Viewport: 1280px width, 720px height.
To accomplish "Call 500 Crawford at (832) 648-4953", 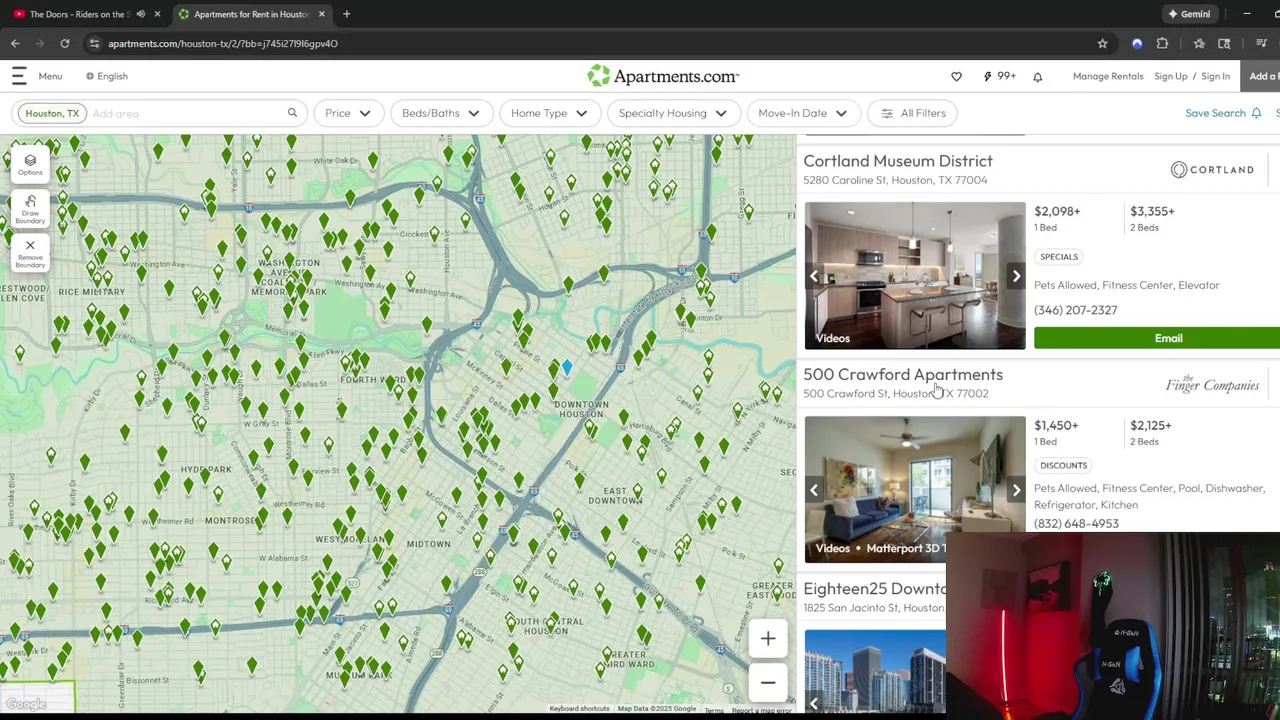I will pos(1076,523).
